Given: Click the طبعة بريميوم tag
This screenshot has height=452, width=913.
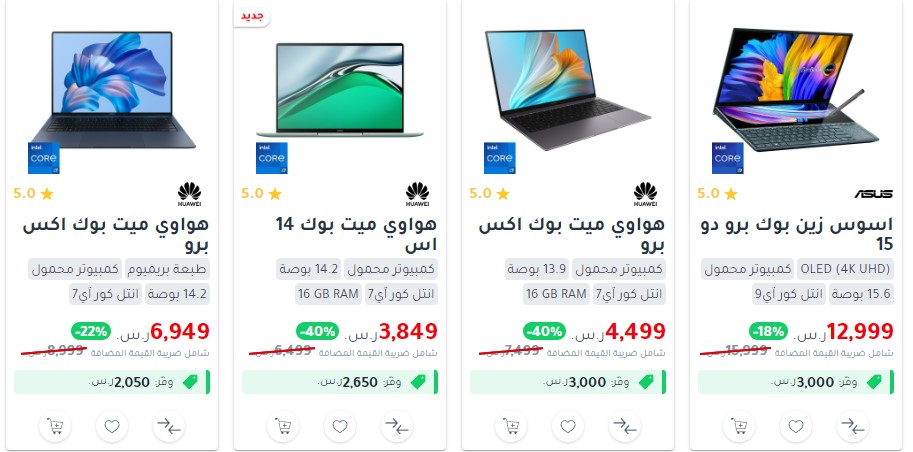Looking at the screenshot, I should (x=167, y=269).
